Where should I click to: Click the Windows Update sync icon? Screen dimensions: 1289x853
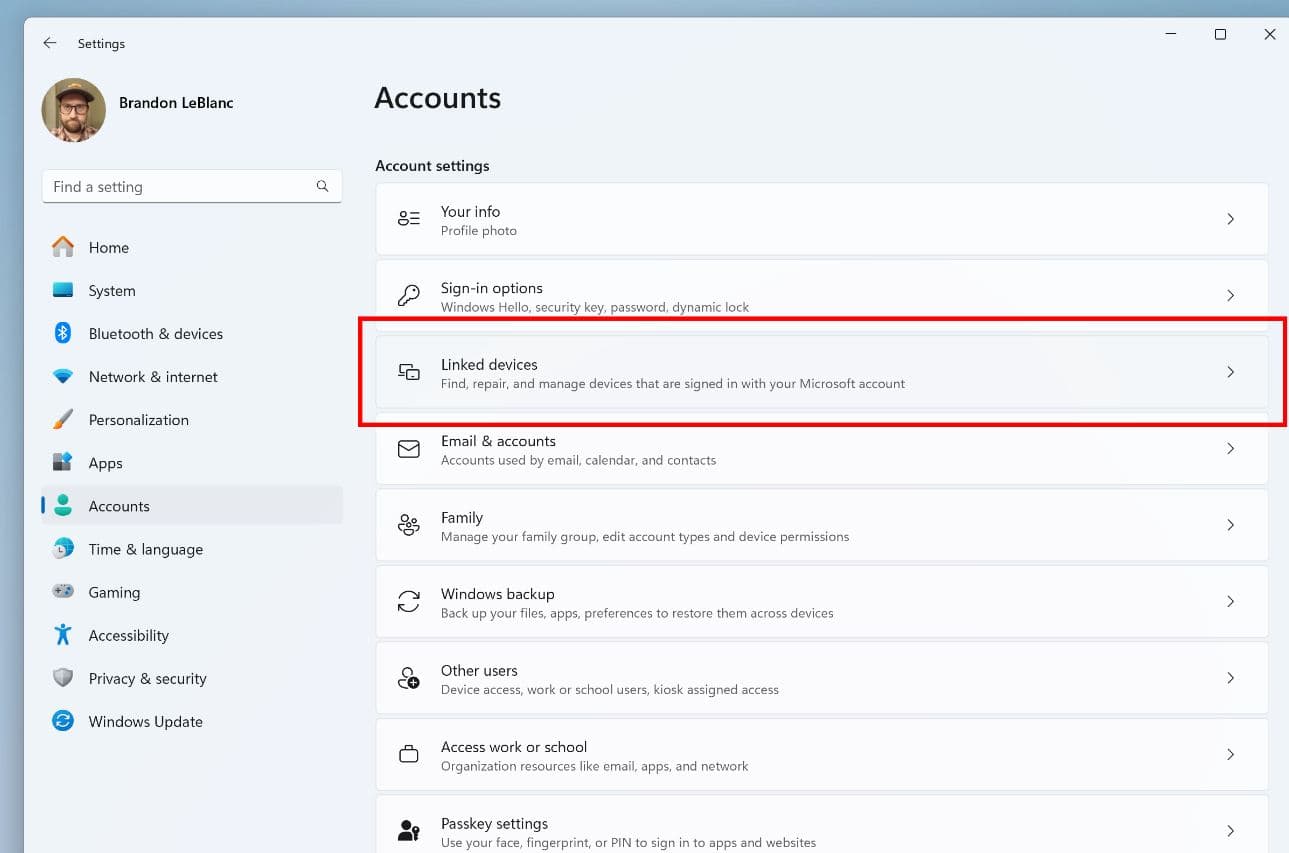pyautogui.click(x=63, y=721)
